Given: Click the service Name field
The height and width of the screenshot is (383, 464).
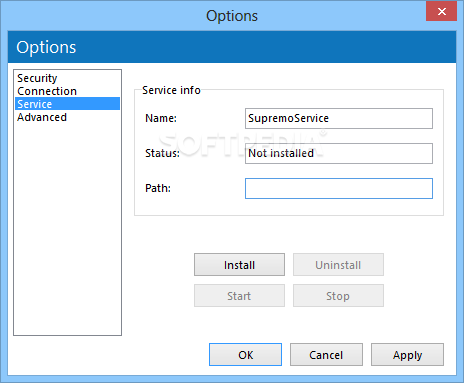Looking at the screenshot, I should coord(339,118).
